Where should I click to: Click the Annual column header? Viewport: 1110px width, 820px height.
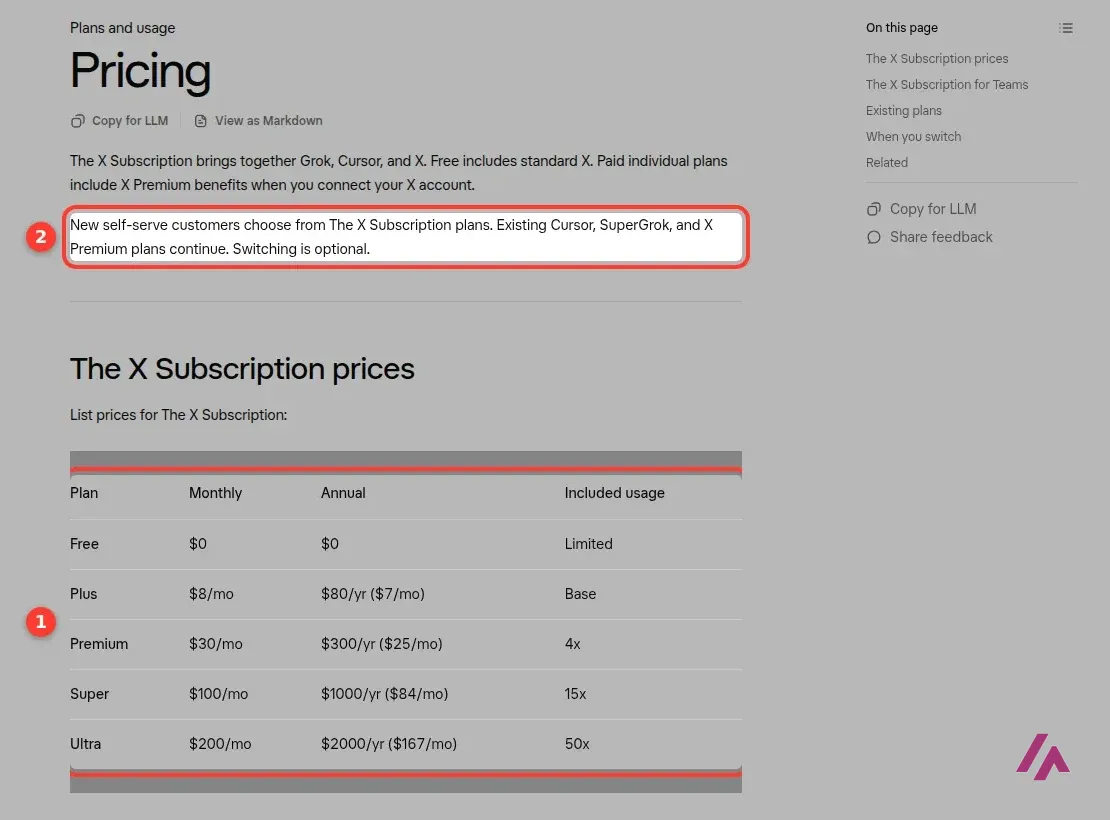tap(343, 493)
